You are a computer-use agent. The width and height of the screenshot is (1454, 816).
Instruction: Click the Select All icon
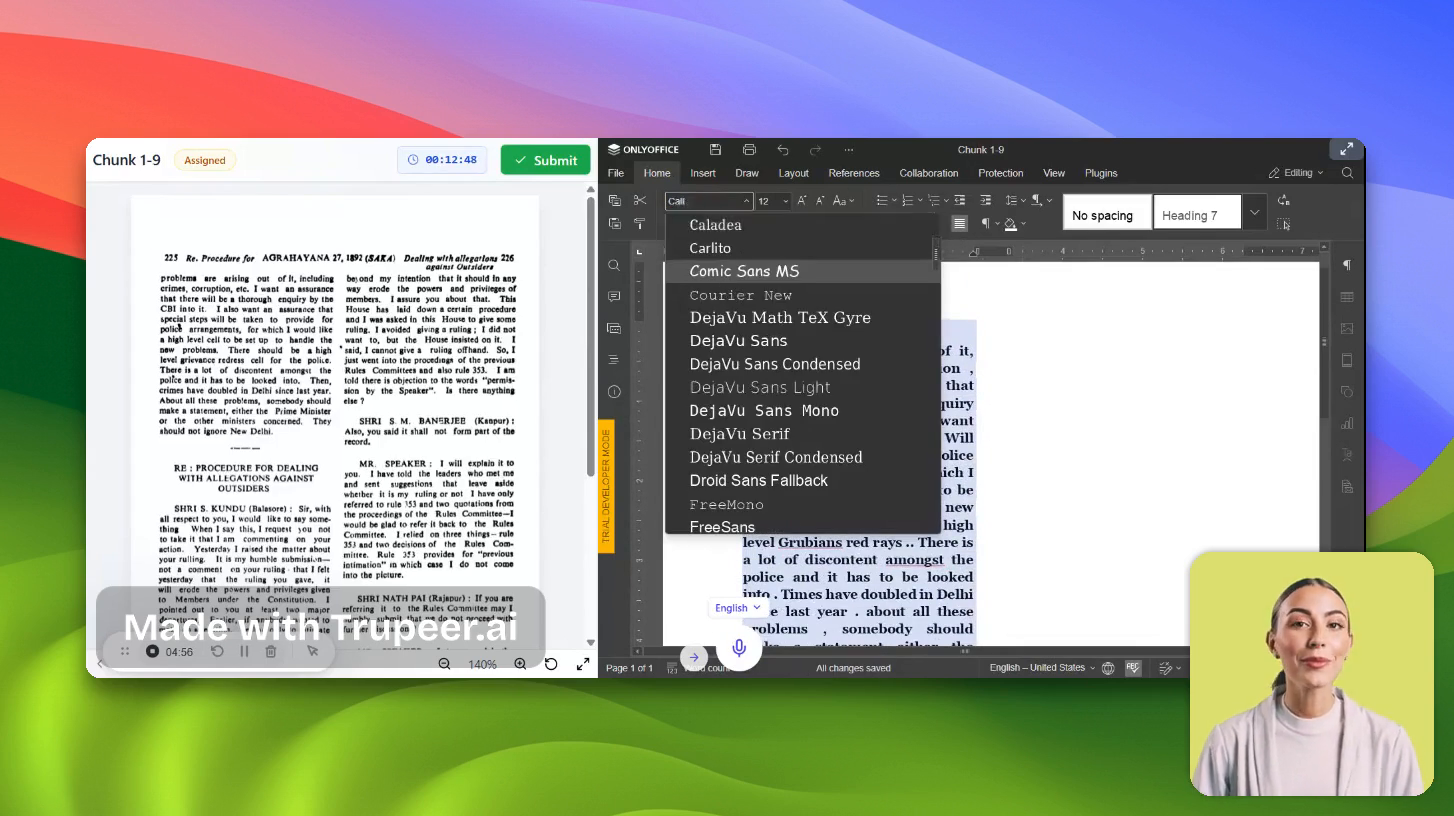1284,224
